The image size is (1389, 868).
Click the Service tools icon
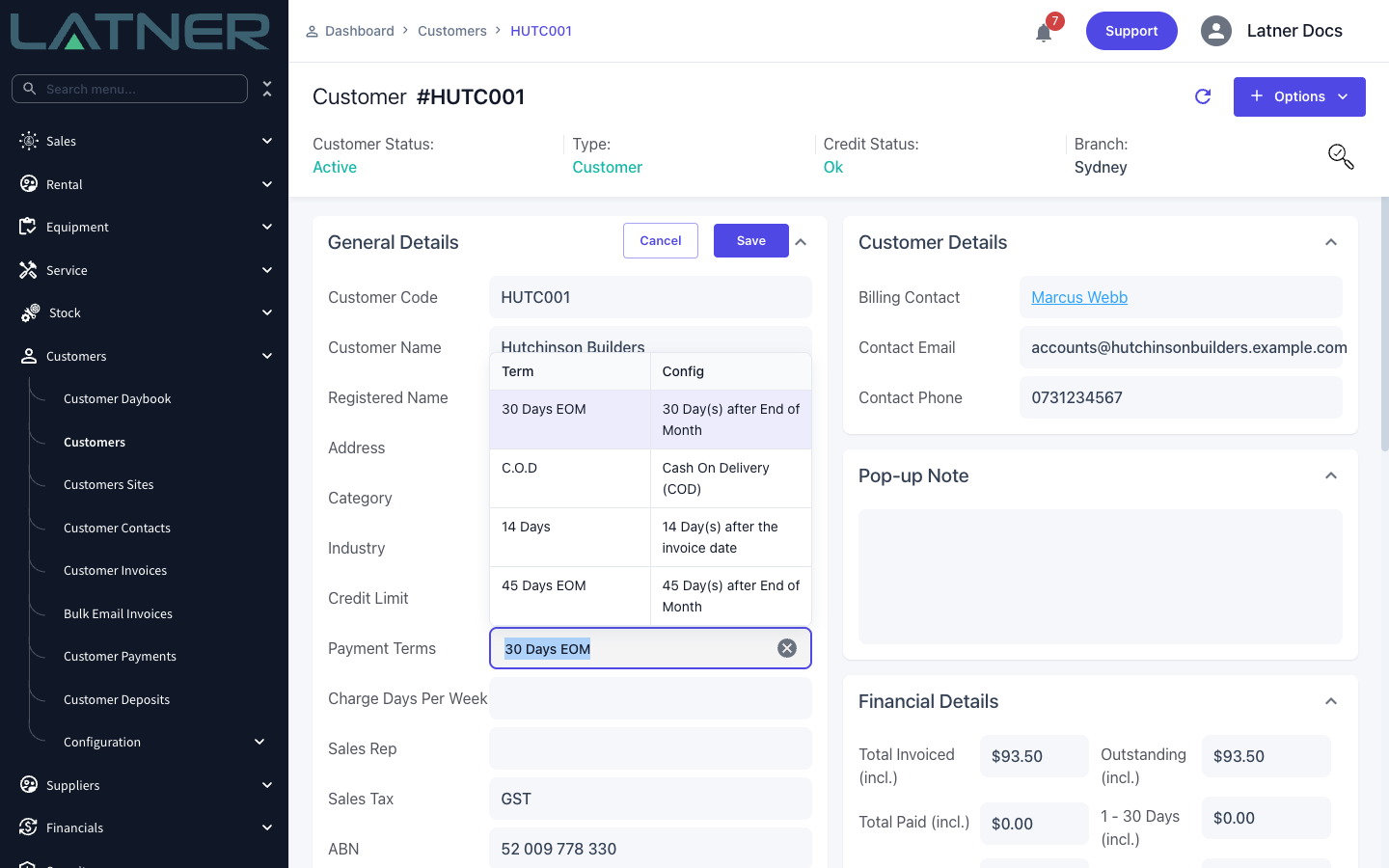(28, 270)
